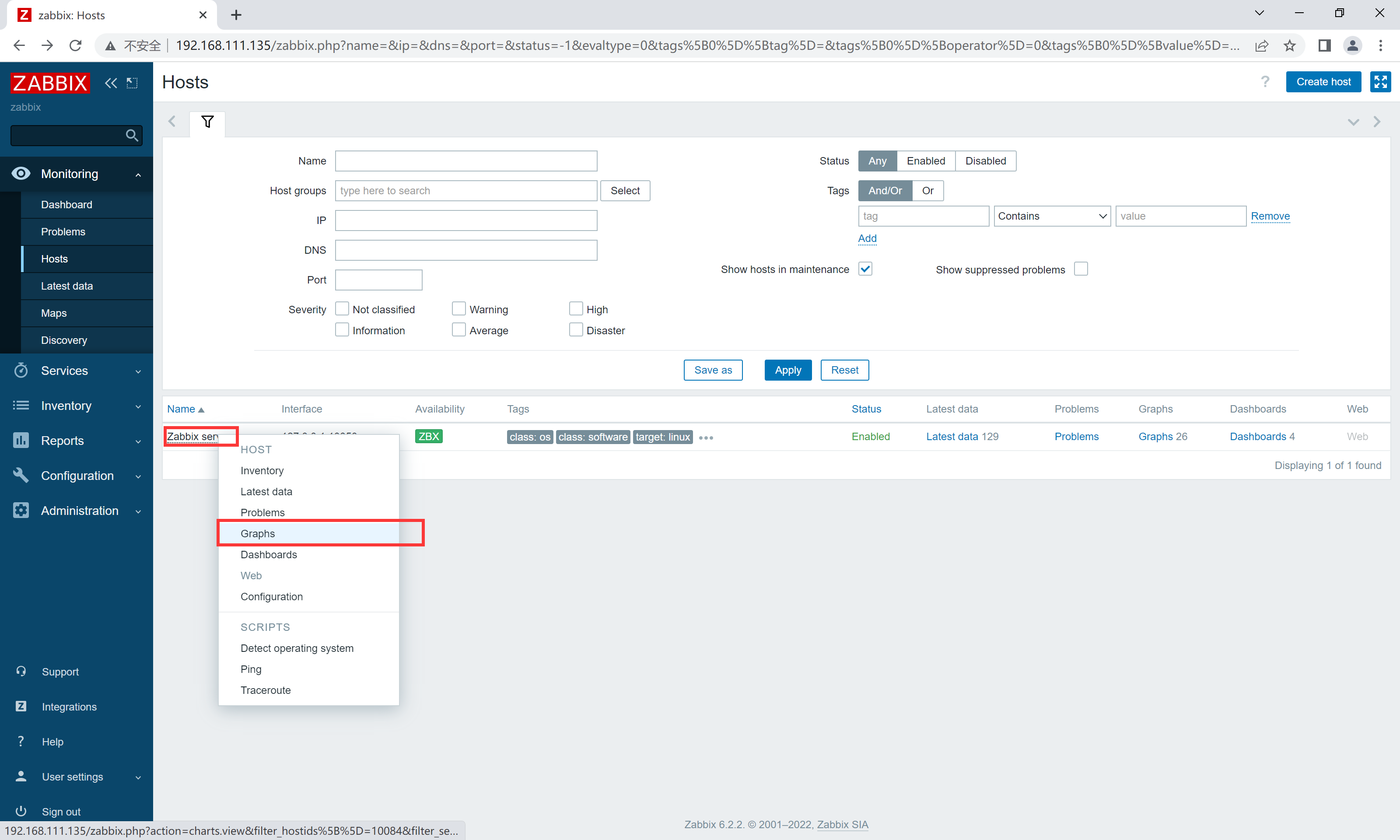Toggle kiosk mode fullscreen icon
1400x840 pixels.
pyautogui.click(x=1381, y=81)
